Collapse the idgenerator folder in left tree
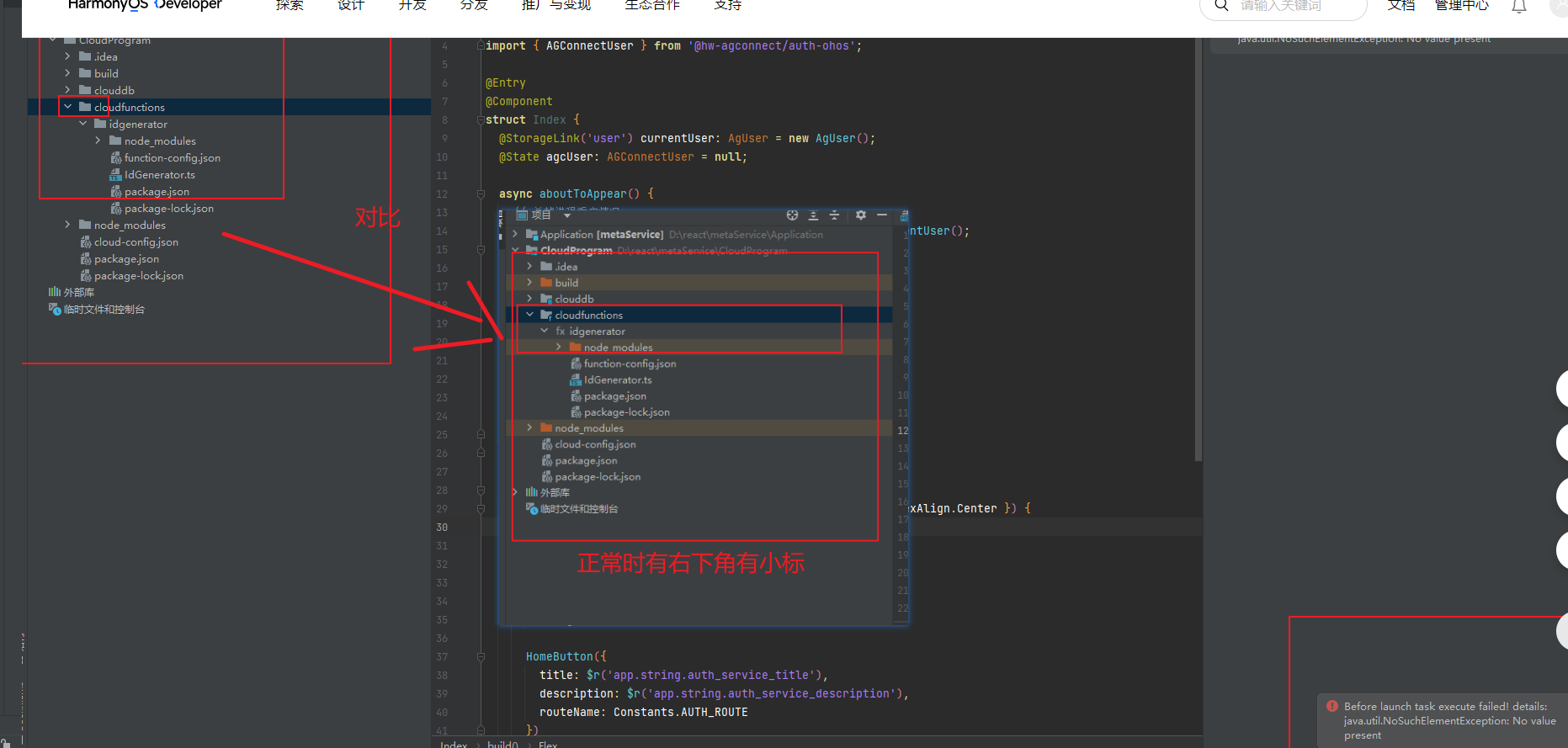Screen dimensions: 1568x748 (x=82, y=125)
